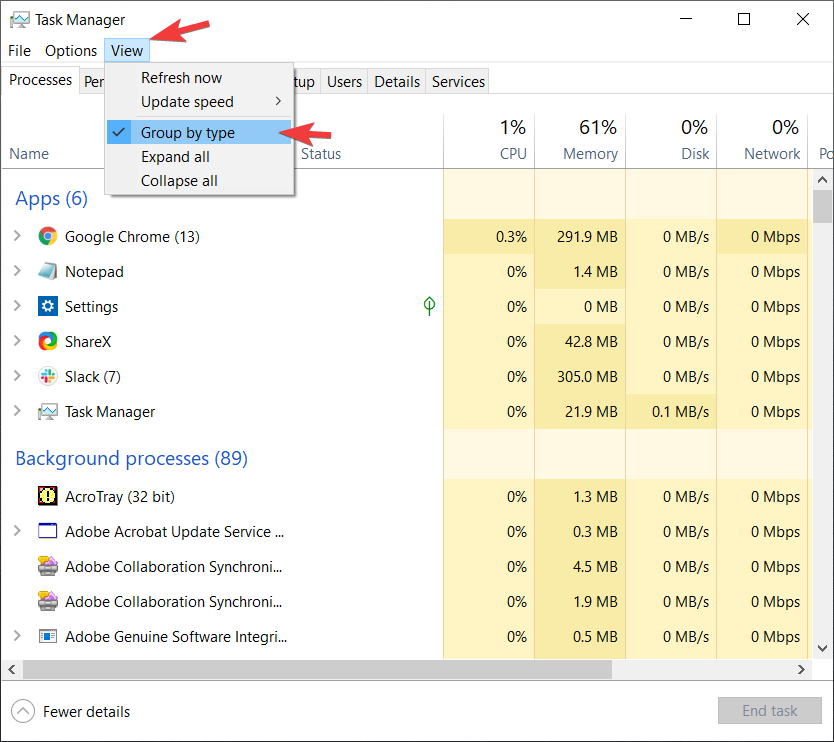
Task: Sort by the Disk column header
Action: pyautogui.click(x=671, y=141)
